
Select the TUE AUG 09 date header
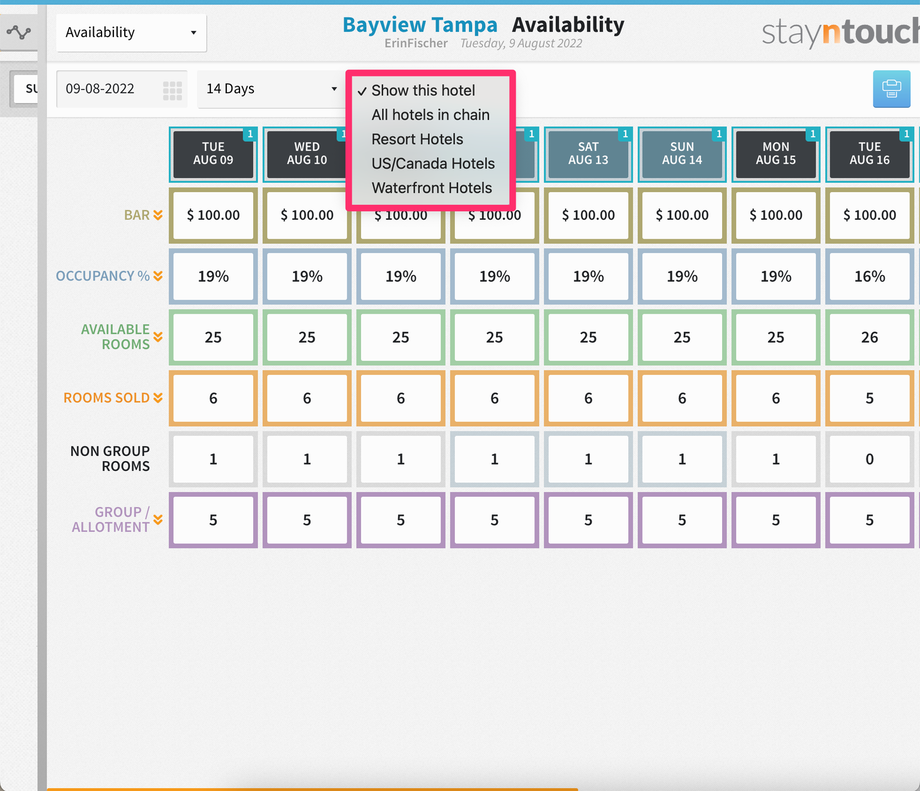213,154
